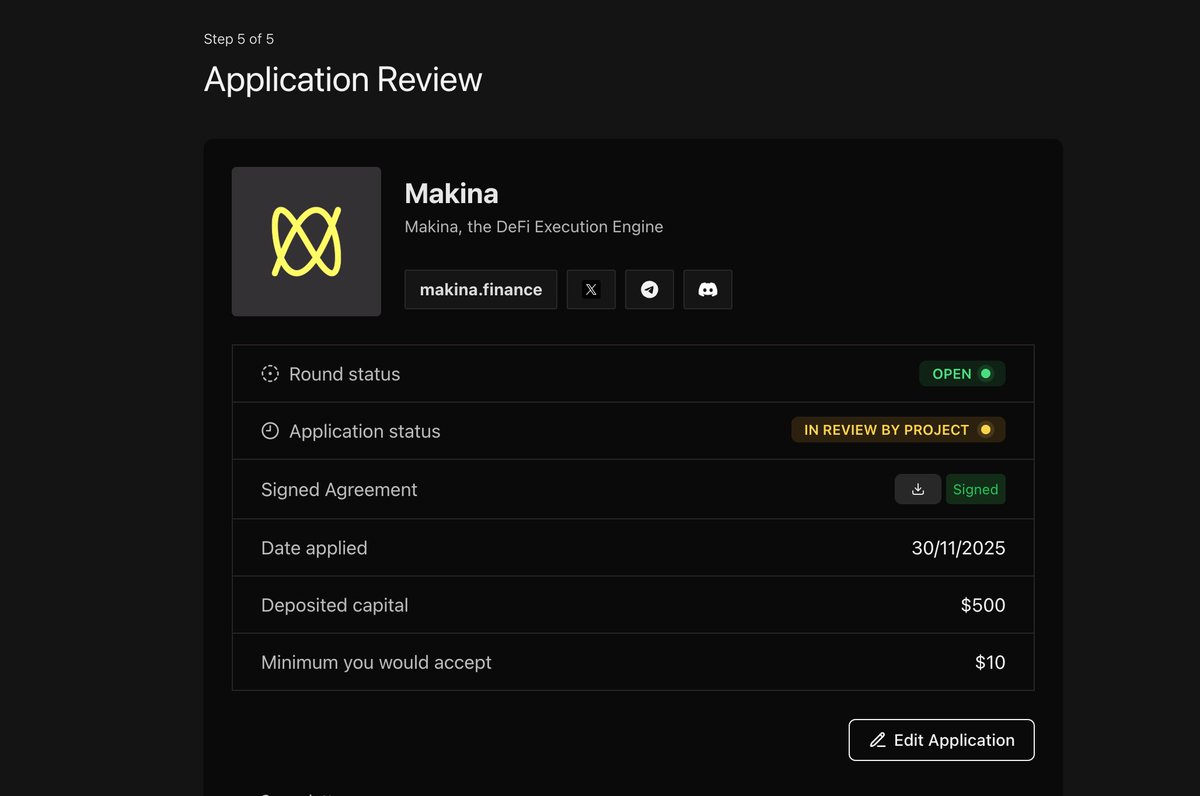Click 'Makina, the DeFi Execution Engine' tagline

pyautogui.click(x=534, y=227)
